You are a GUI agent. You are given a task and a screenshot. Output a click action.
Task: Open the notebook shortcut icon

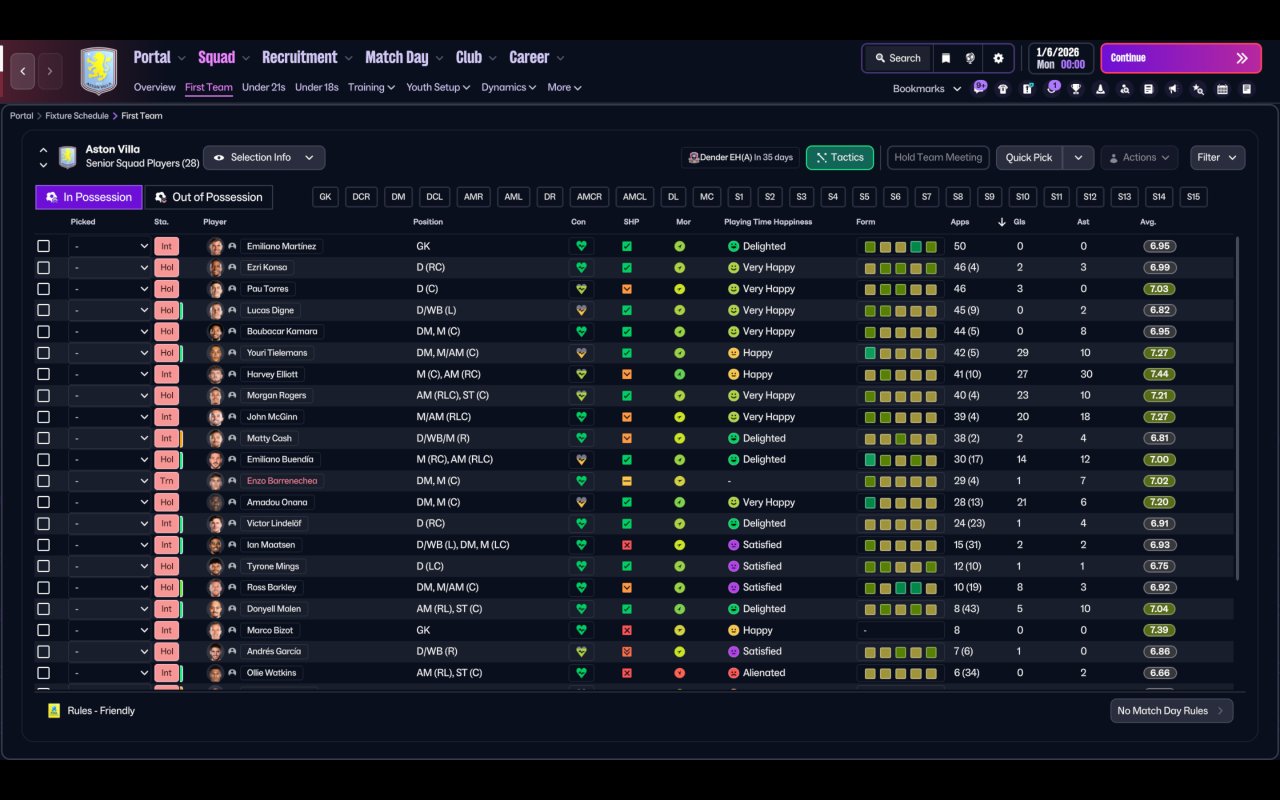[x=1247, y=89]
